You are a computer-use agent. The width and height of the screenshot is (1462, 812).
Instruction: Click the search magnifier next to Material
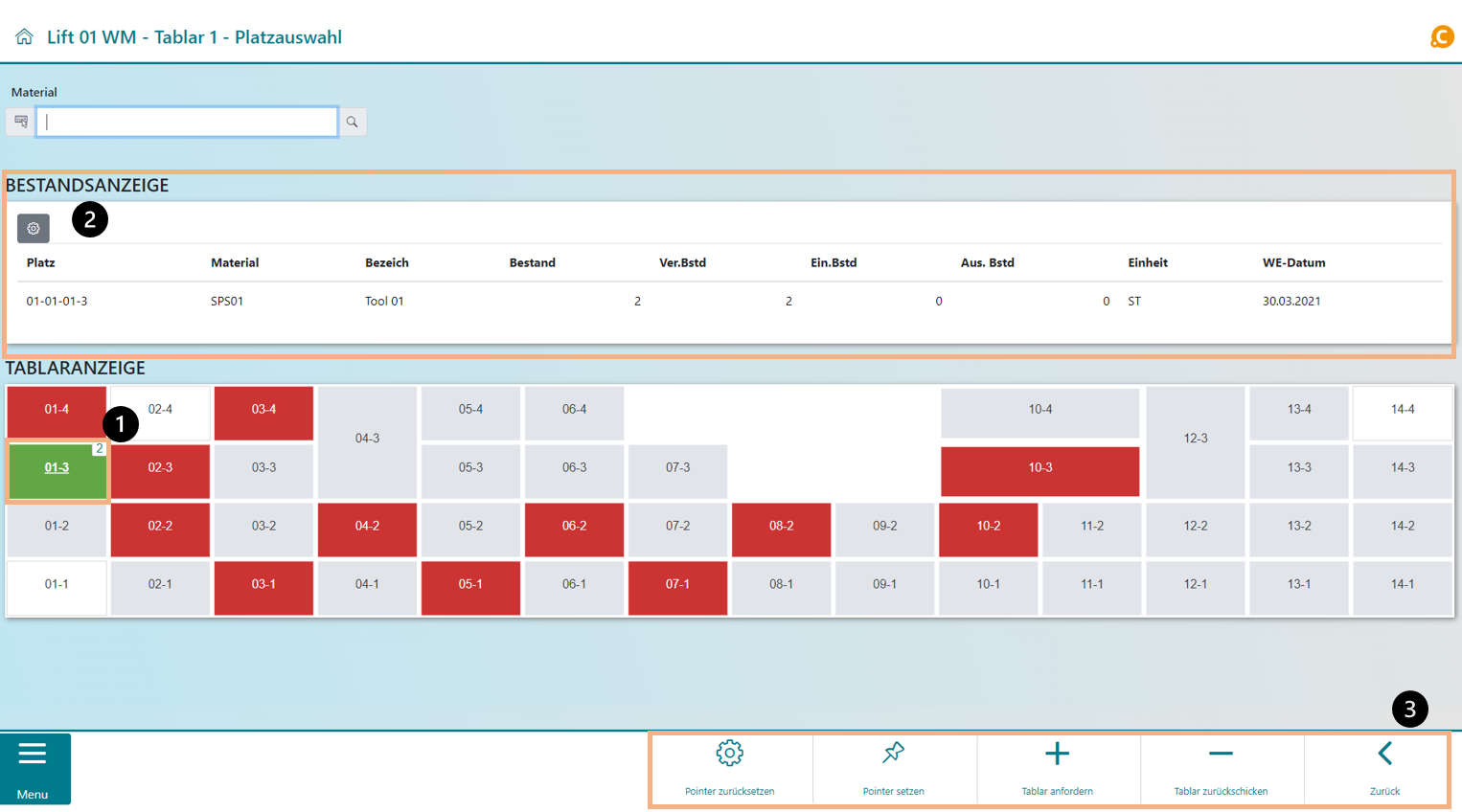353,122
